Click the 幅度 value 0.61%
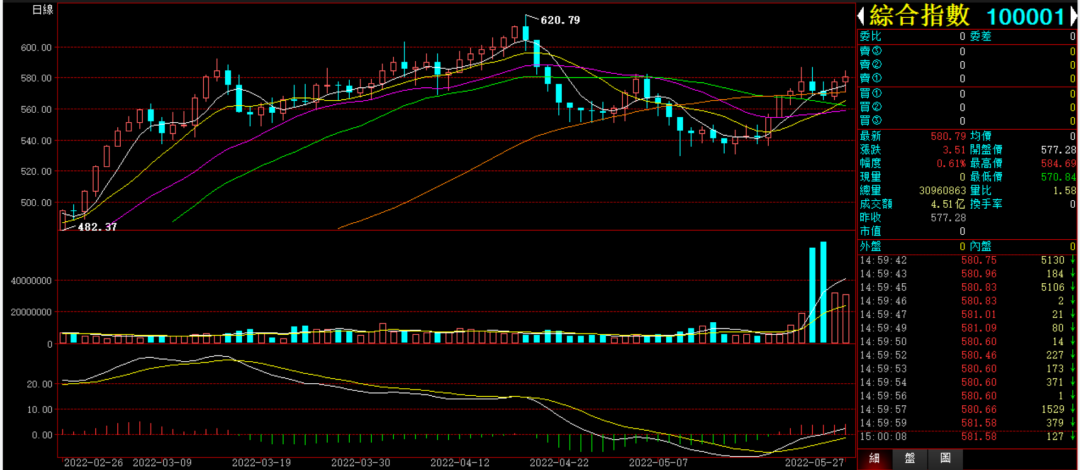The height and width of the screenshot is (470, 1080). 951,163
